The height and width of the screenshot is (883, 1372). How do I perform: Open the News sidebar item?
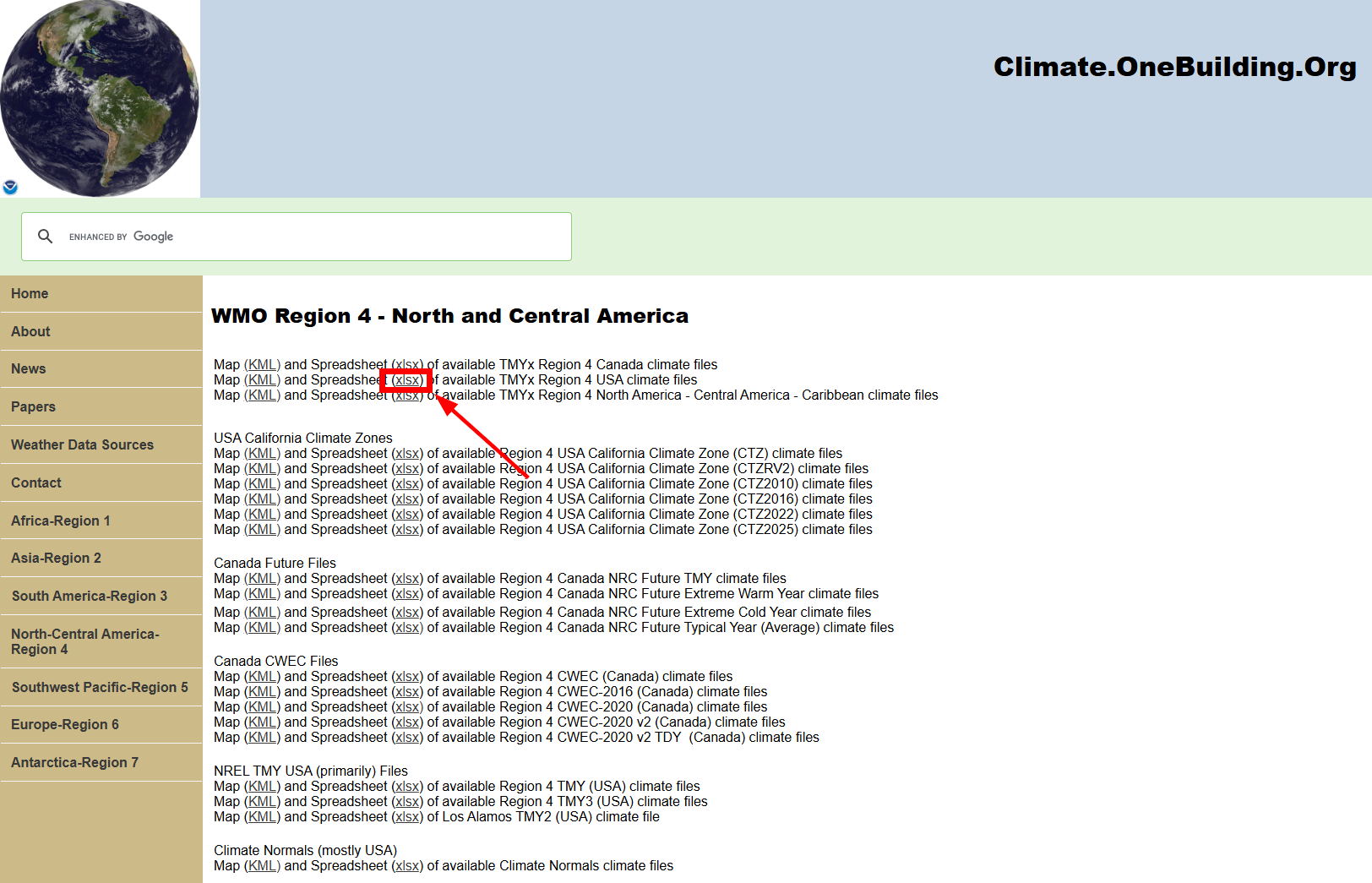point(29,369)
